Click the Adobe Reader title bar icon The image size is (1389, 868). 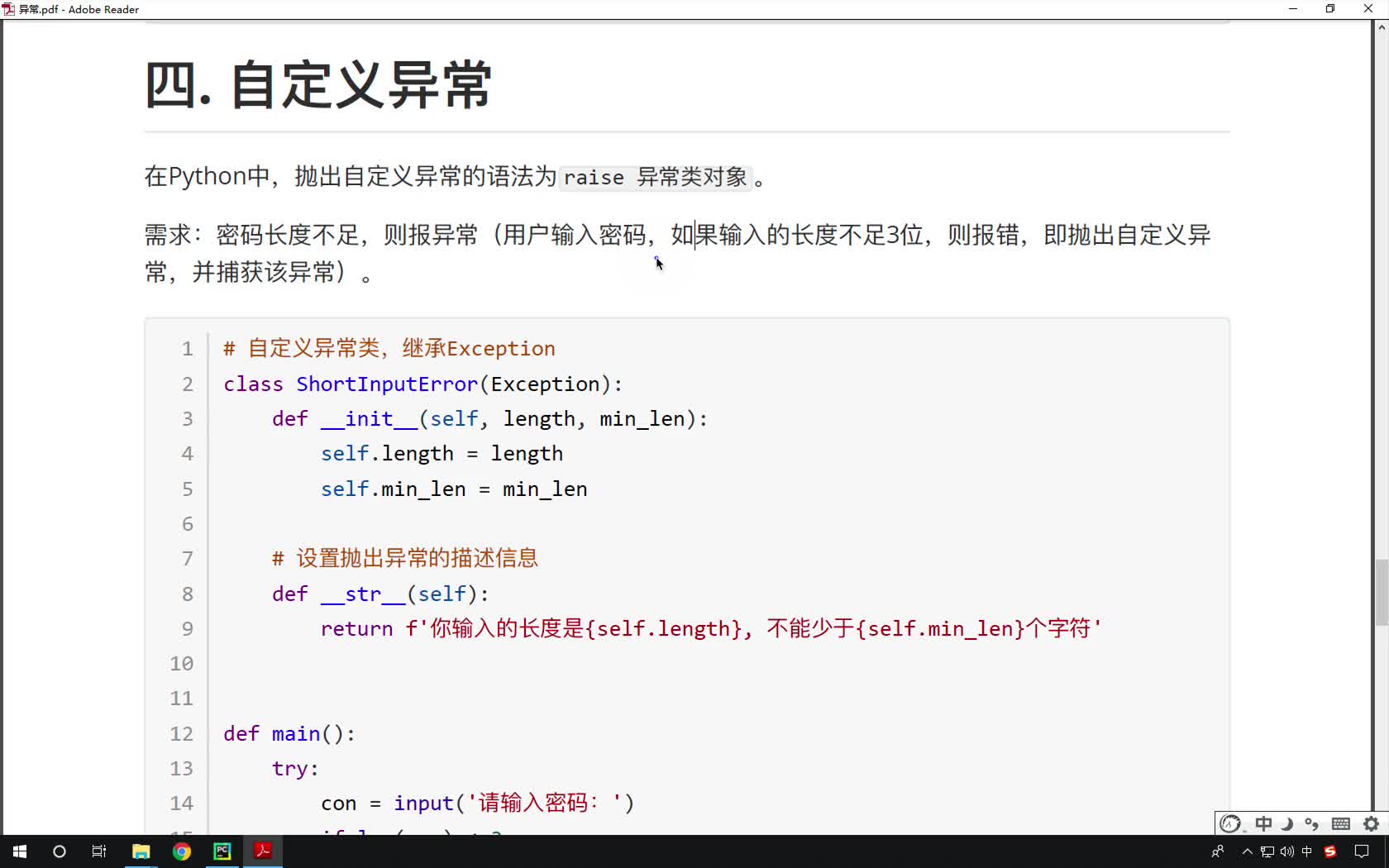[8, 9]
